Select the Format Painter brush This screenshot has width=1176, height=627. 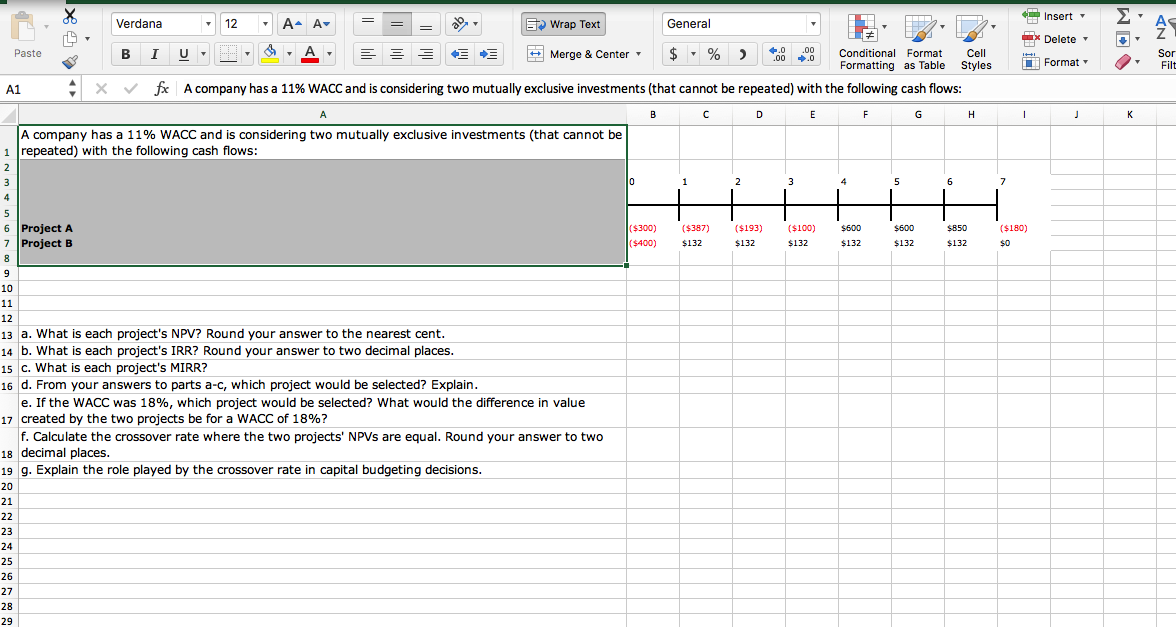point(69,62)
